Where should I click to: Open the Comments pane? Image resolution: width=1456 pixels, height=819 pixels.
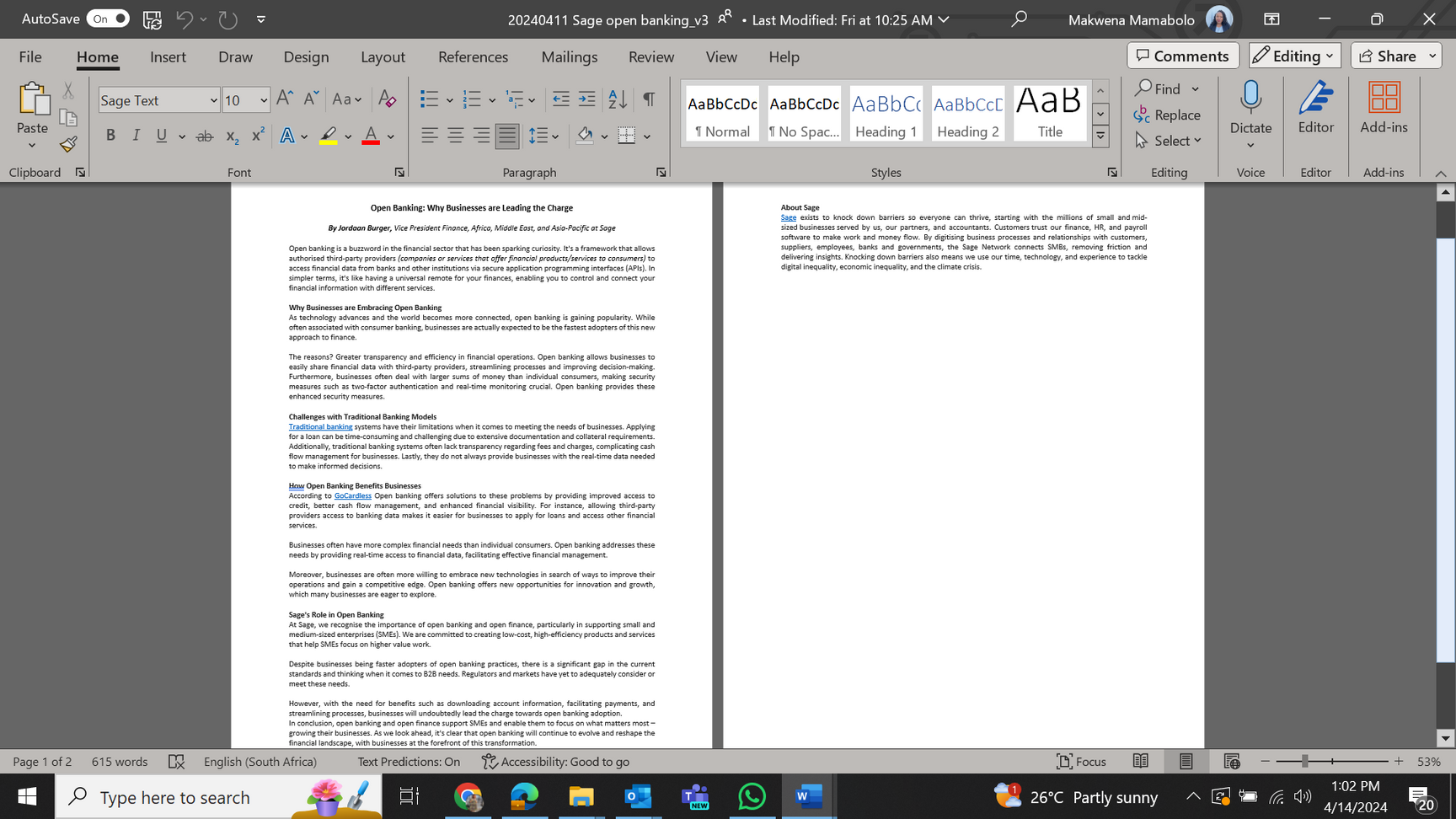click(1183, 56)
